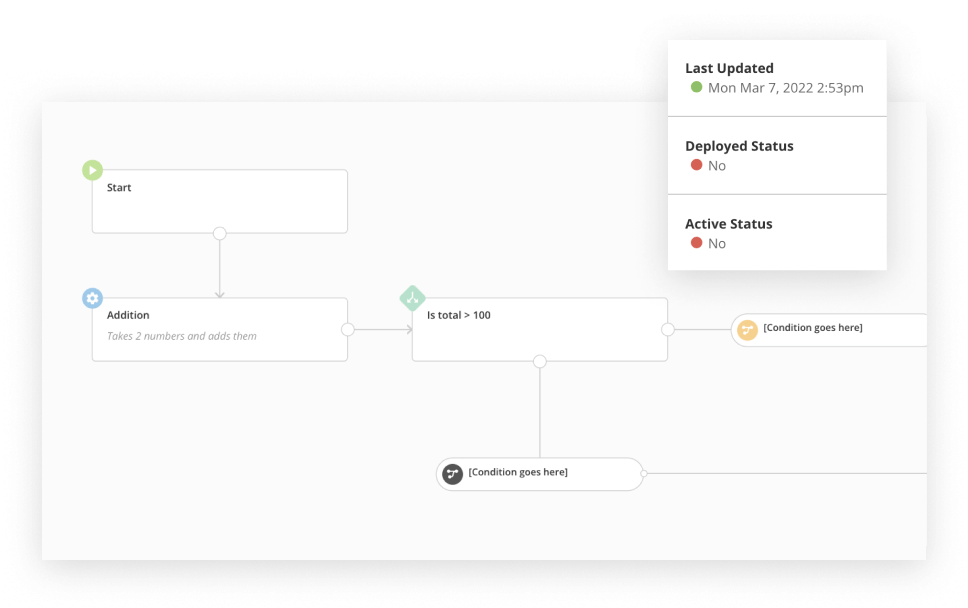Expand the bottom connector on 'Is total > 100' node
The height and width of the screenshot is (608, 968).
(540, 361)
